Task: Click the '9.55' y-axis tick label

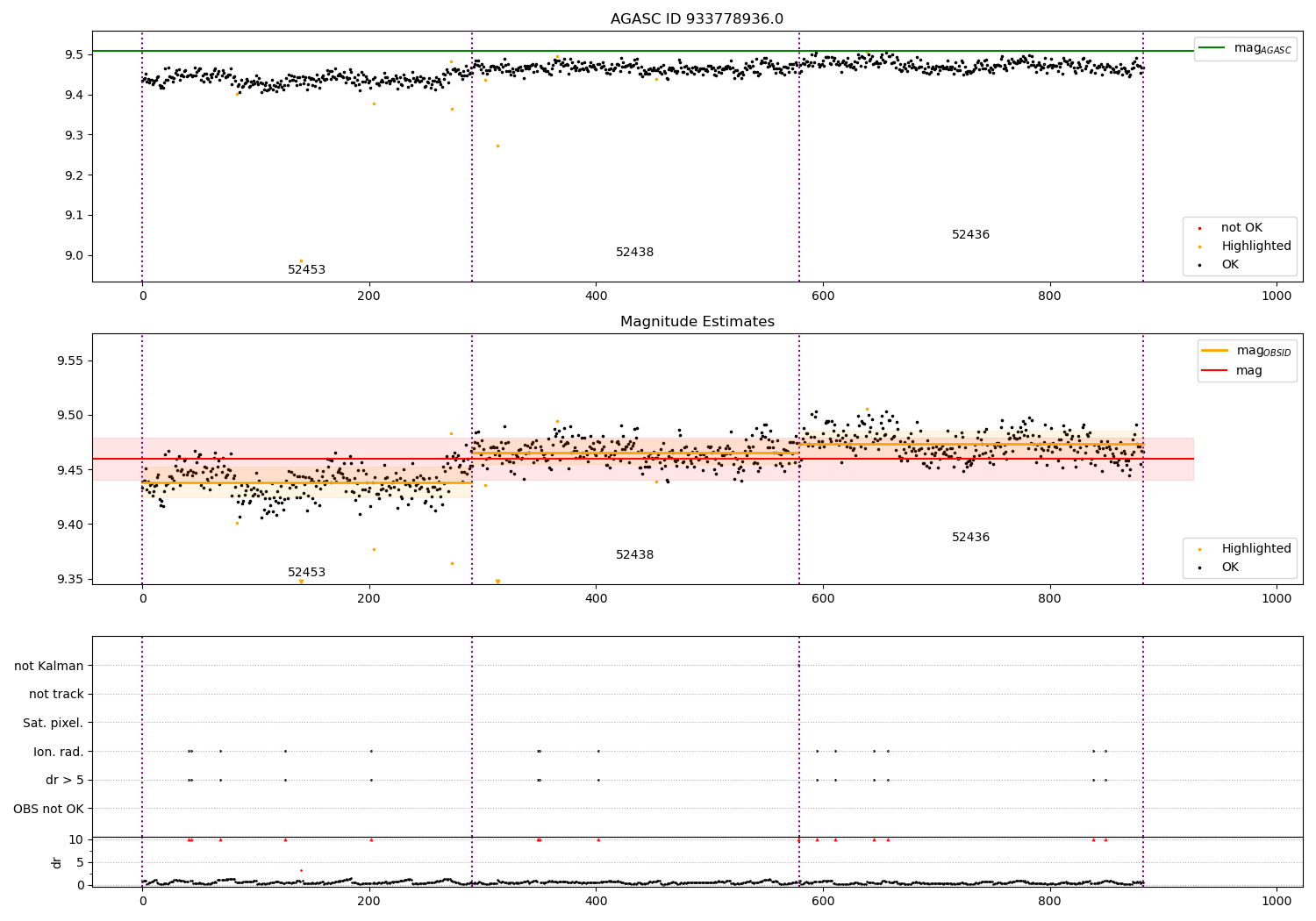Action: click(x=70, y=361)
